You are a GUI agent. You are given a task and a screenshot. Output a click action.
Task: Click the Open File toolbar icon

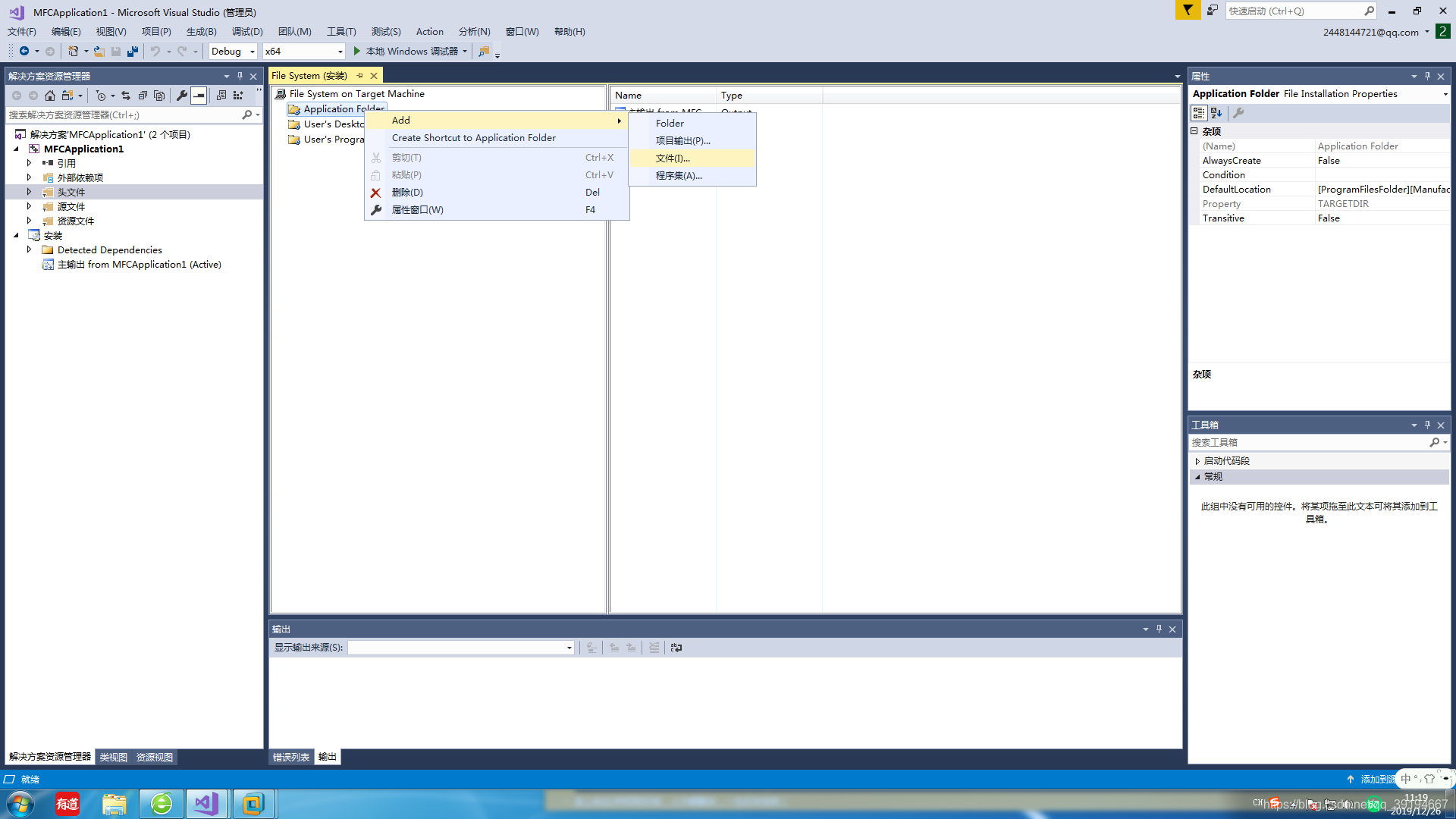99,52
